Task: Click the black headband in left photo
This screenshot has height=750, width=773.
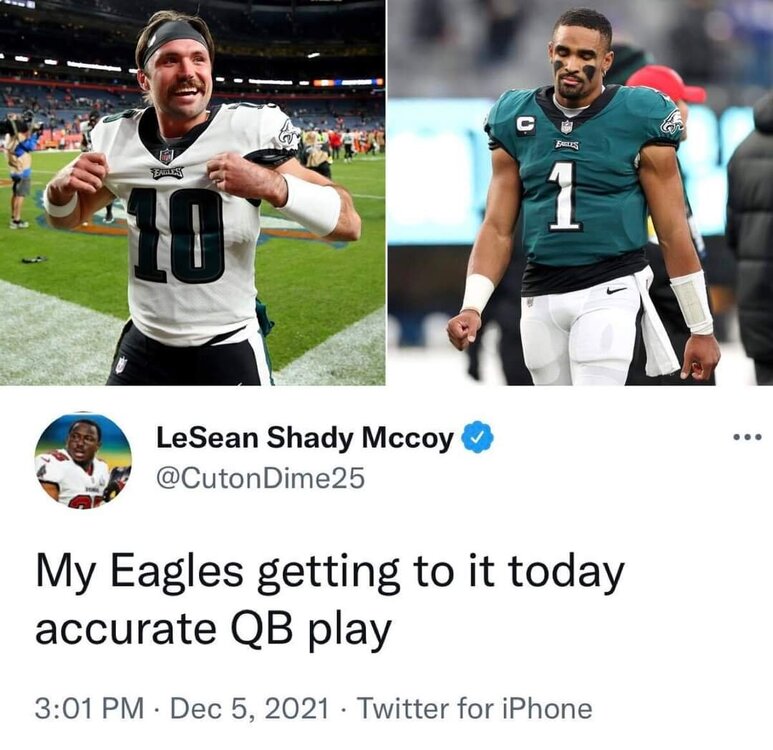Action: tap(173, 39)
